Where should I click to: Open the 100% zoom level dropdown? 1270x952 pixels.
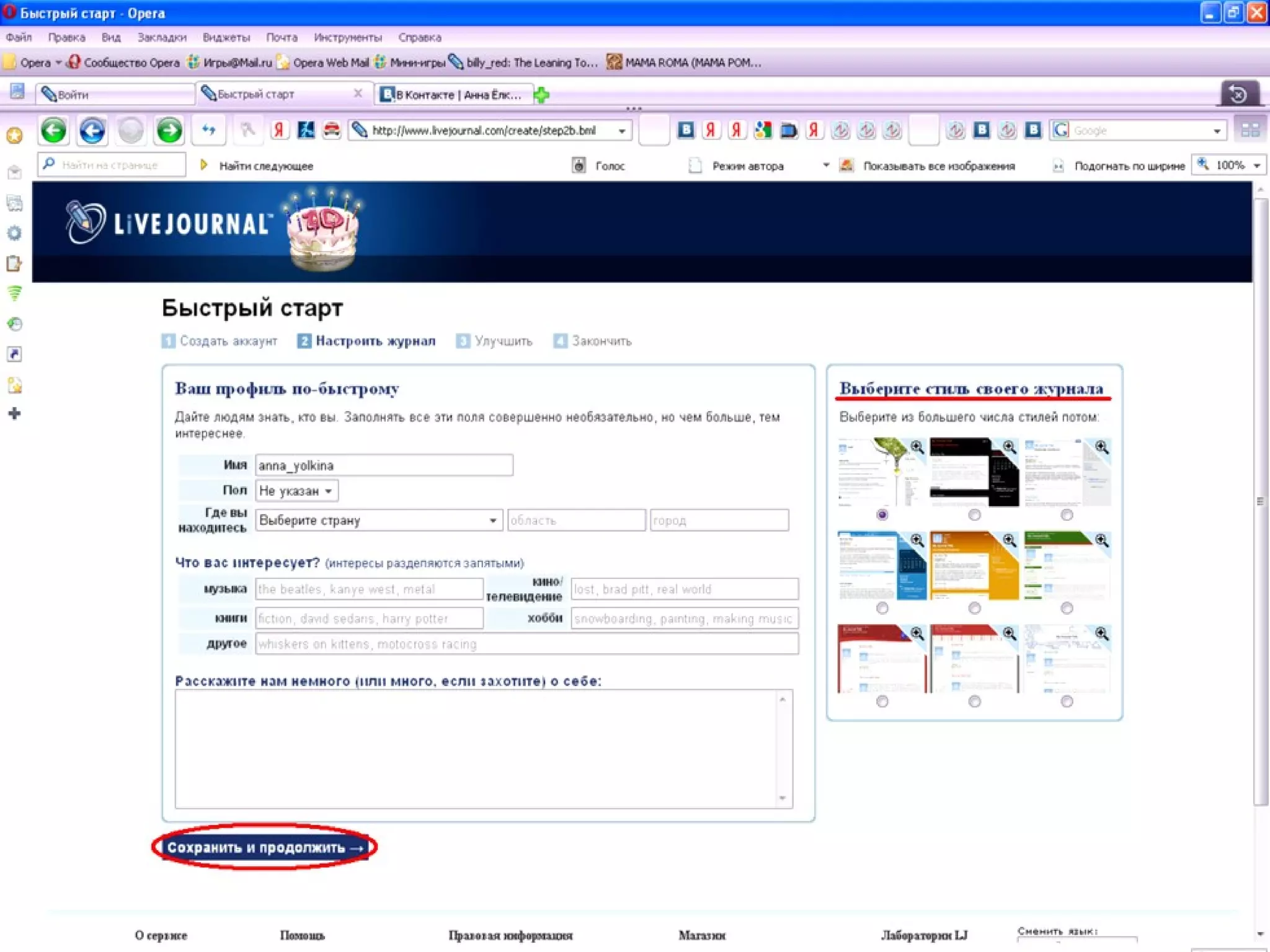tap(1257, 165)
